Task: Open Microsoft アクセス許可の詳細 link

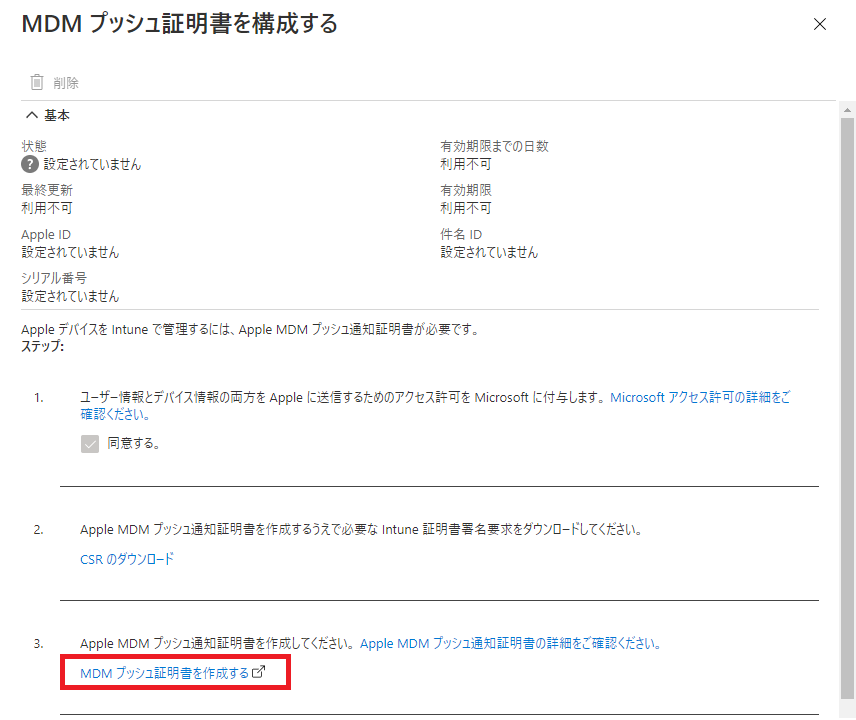Action: coord(435,406)
